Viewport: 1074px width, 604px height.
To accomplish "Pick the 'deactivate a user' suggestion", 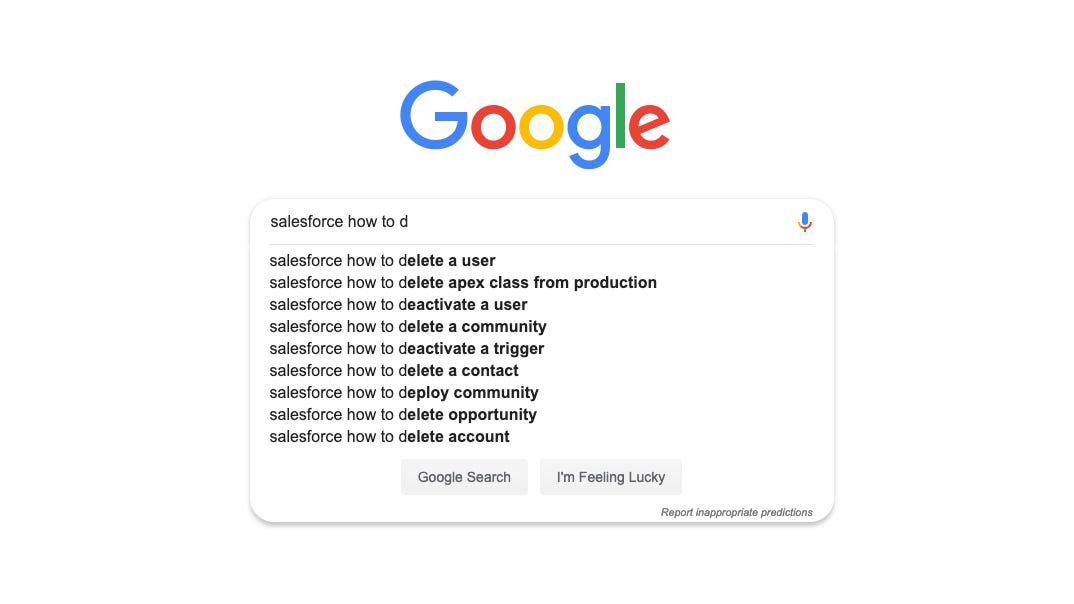I will point(398,305).
